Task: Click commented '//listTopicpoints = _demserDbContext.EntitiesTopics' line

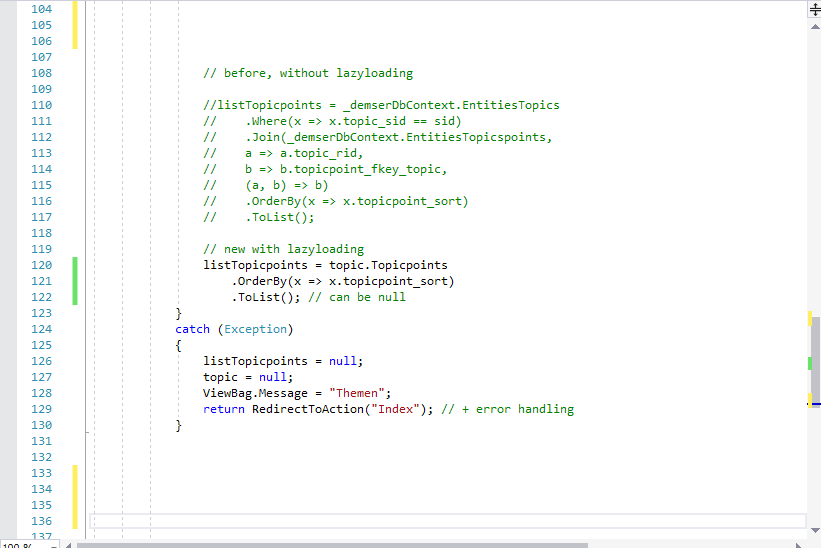Action: (381, 105)
